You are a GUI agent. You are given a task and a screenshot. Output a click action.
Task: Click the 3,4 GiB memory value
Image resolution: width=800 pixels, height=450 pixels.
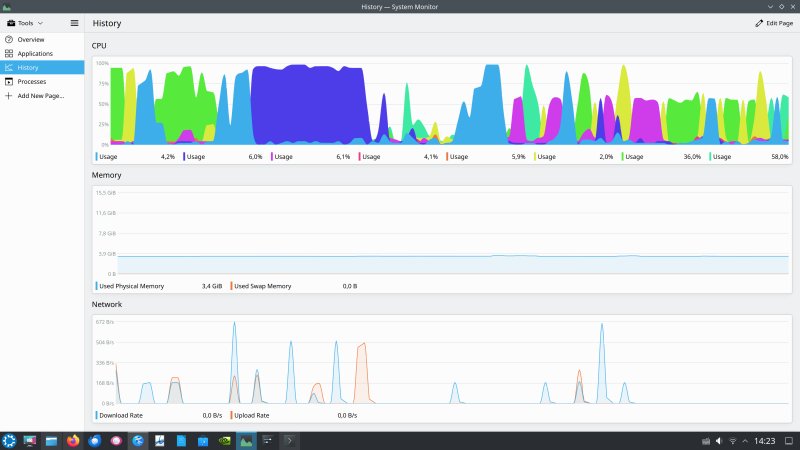coord(212,286)
